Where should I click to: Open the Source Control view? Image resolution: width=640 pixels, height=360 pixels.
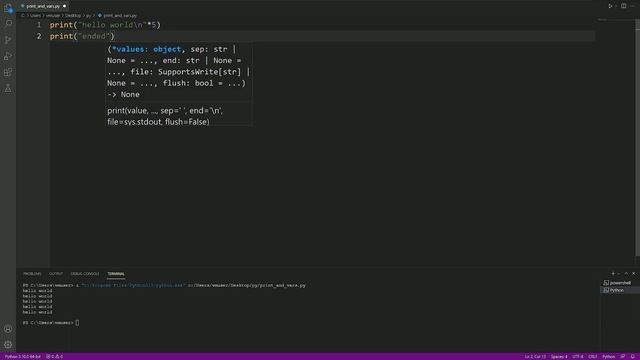pyautogui.click(x=8, y=40)
